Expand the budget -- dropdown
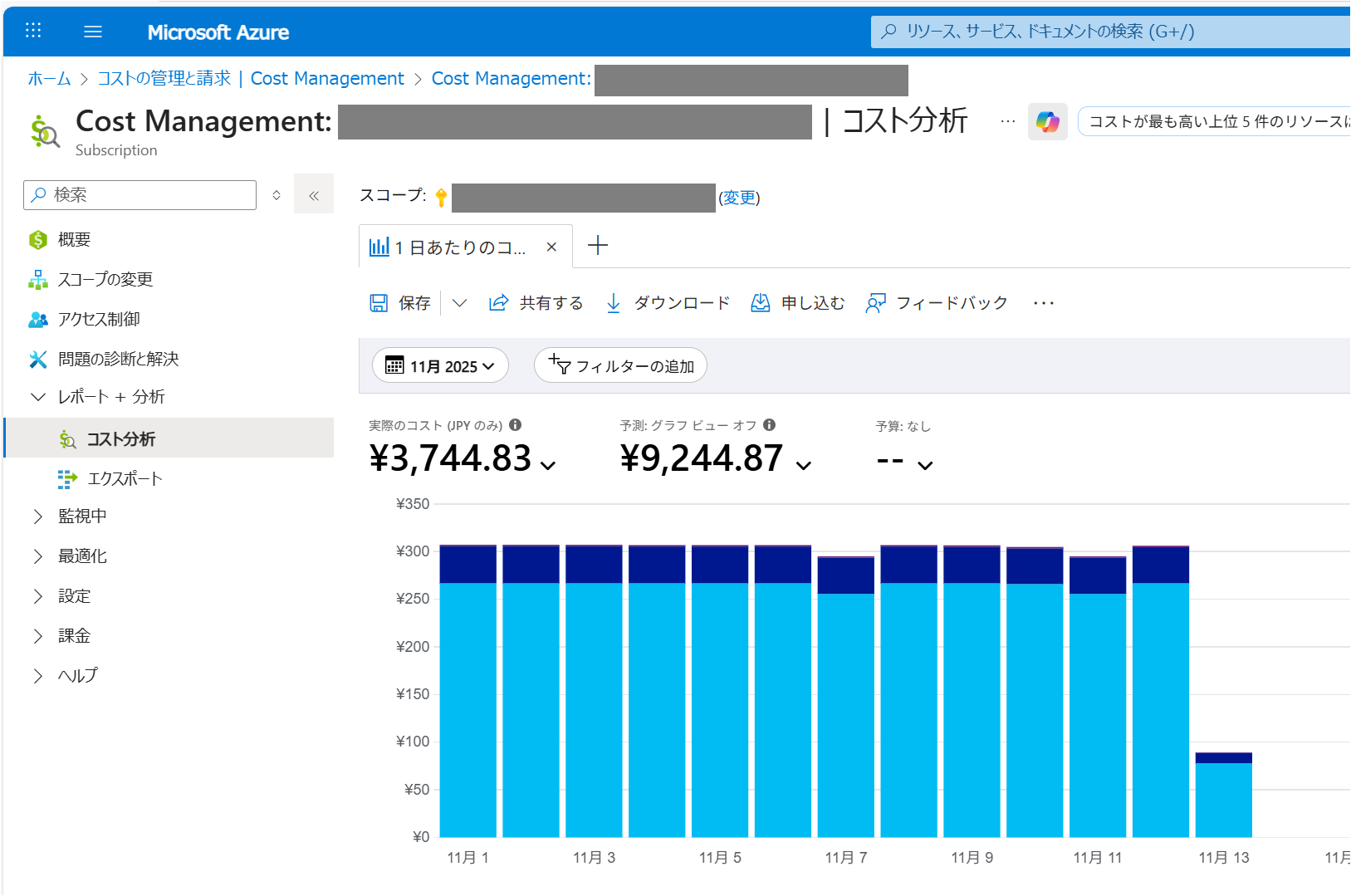1351x896 pixels. coord(925,466)
